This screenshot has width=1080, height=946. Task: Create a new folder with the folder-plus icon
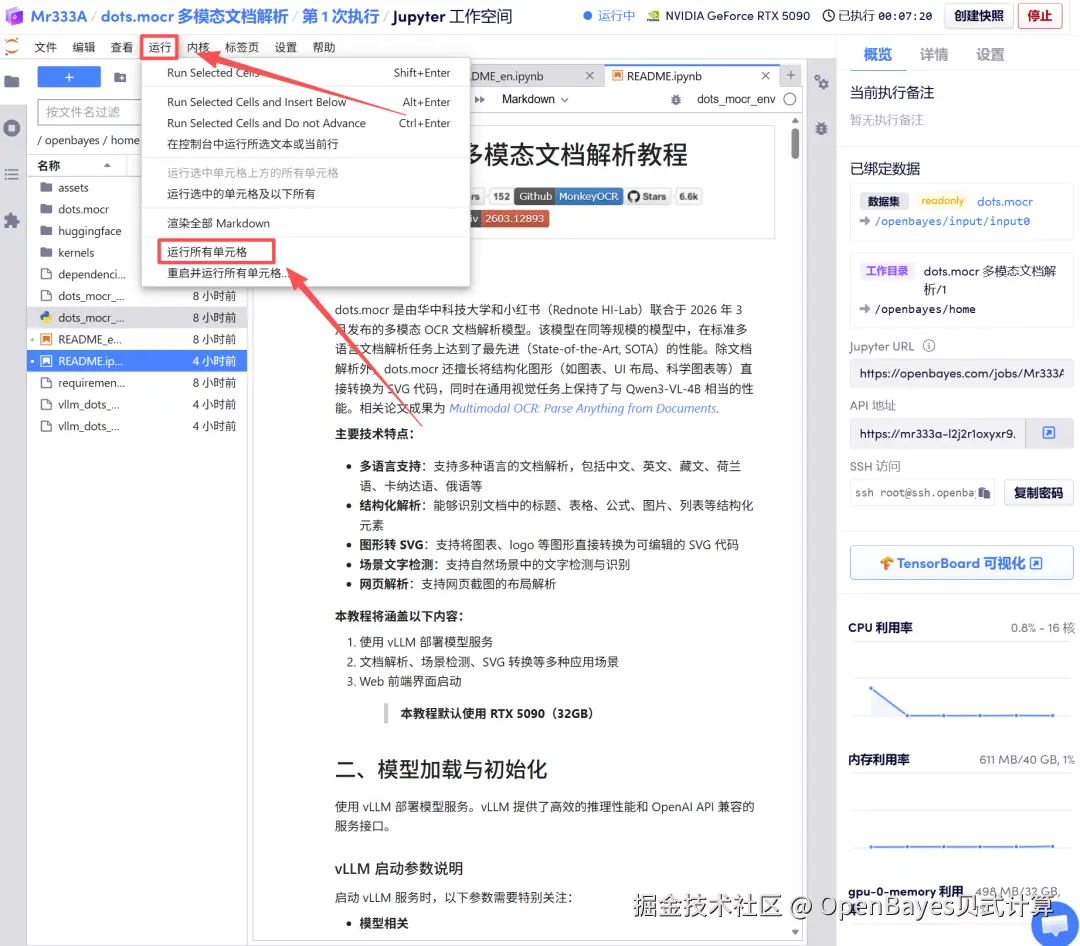click(x=120, y=77)
